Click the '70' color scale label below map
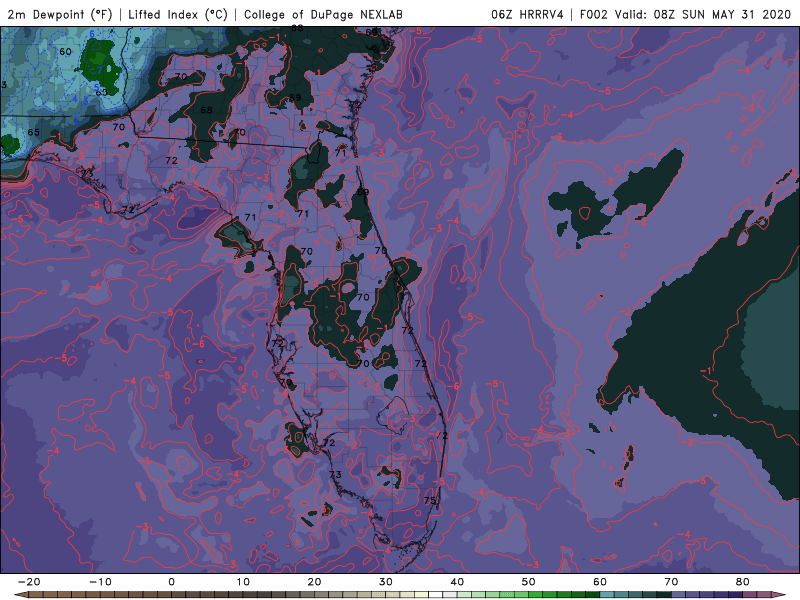 click(671, 582)
